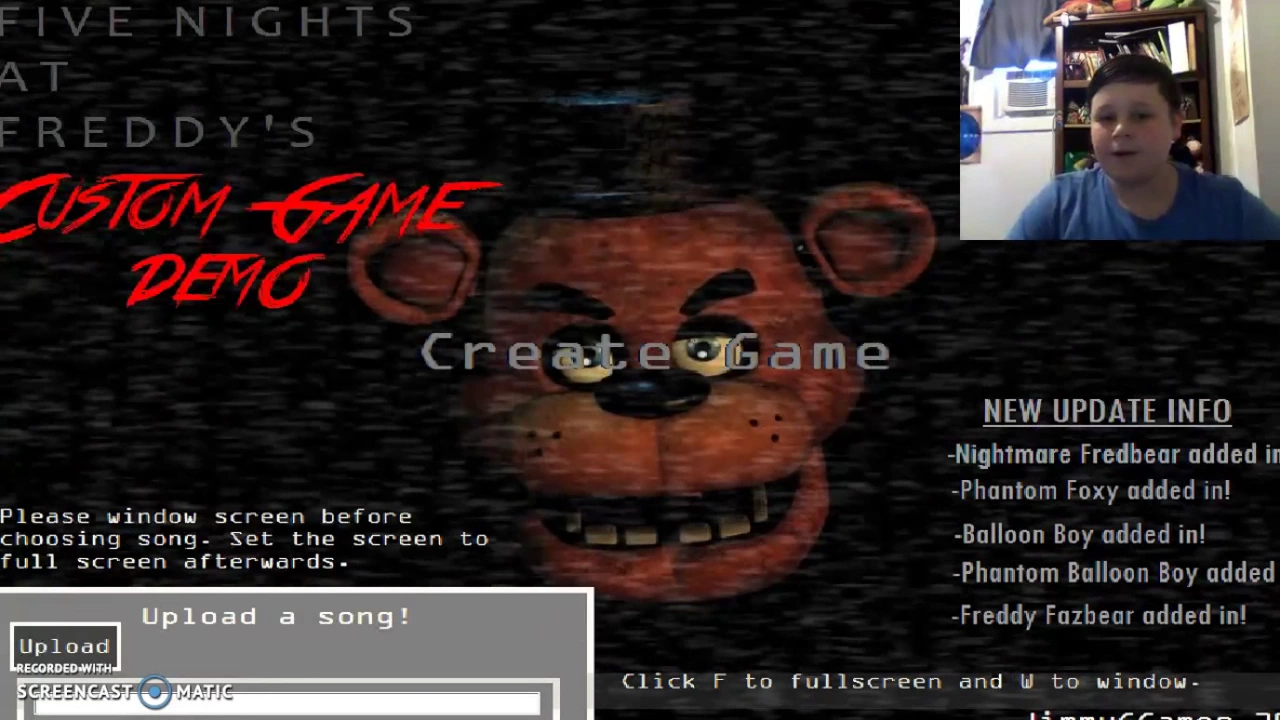The height and width of the screenshot is (720, 1280).
Task: Click the 'NEW UPDATE INFO' heading
Action: click(1107, 411)
